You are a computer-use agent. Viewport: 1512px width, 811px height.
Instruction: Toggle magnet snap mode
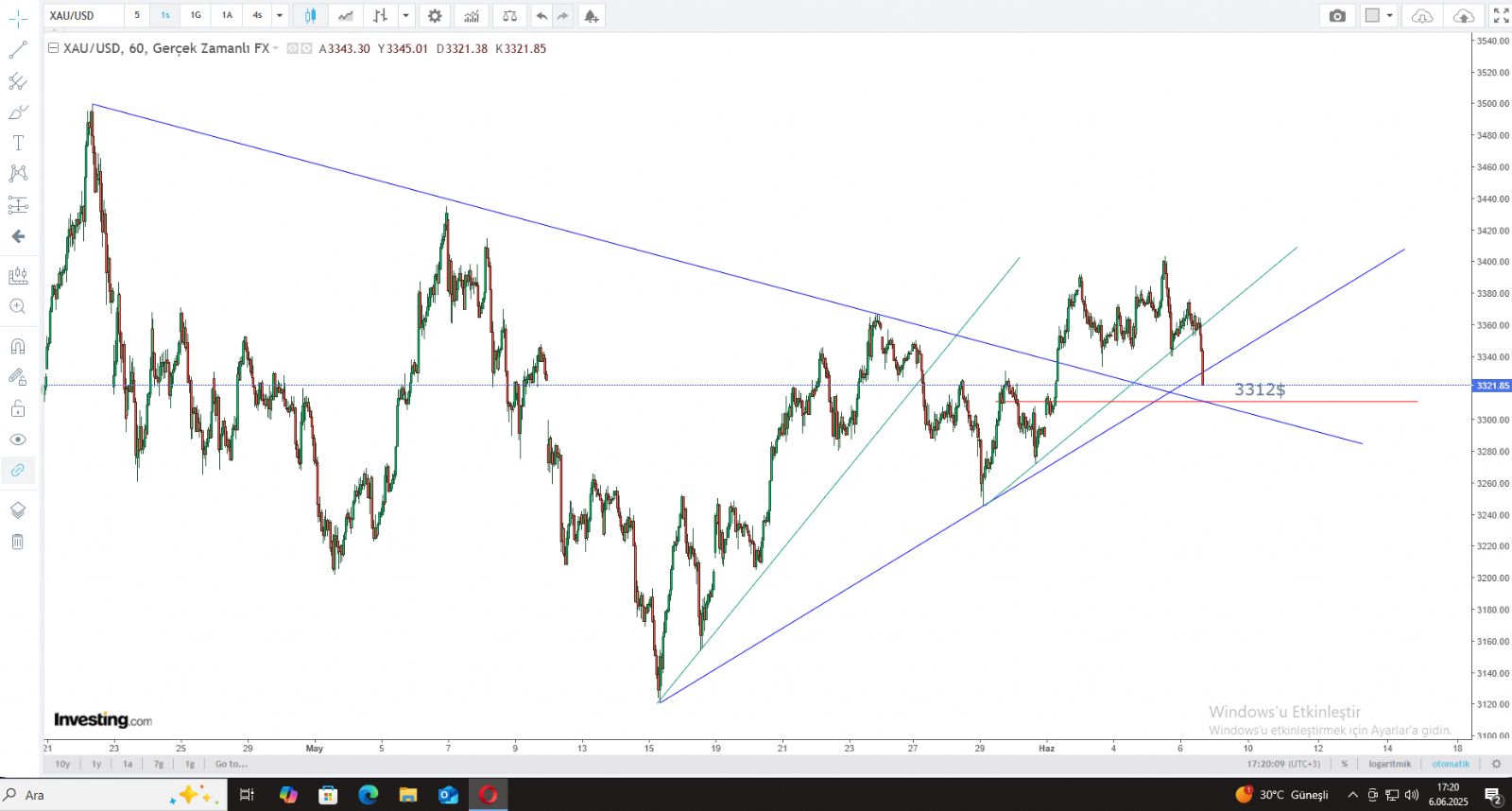(18, 346)
